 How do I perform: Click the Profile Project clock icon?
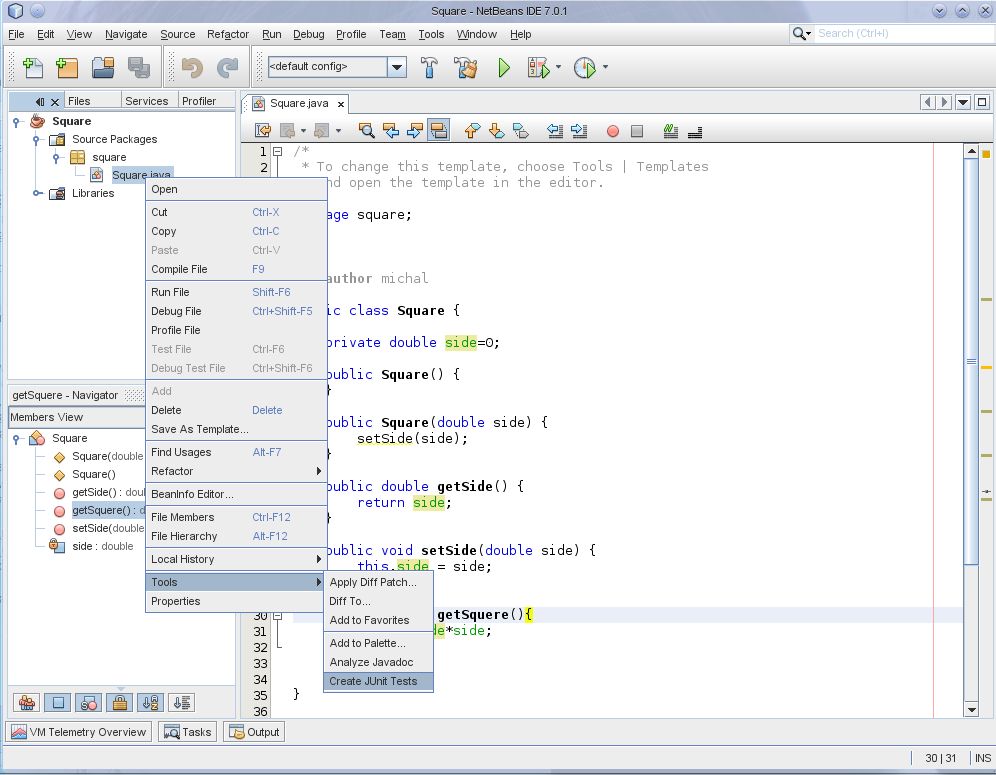coord(584,67)
